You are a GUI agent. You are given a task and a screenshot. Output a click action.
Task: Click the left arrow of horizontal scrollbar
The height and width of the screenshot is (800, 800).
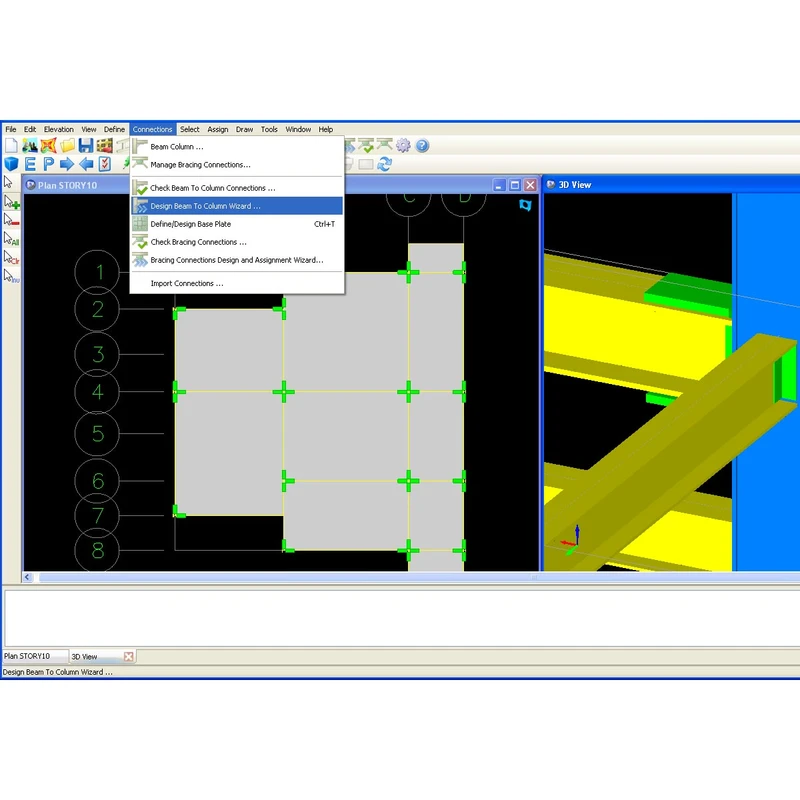pyautogui.click(x=28, y=577)
